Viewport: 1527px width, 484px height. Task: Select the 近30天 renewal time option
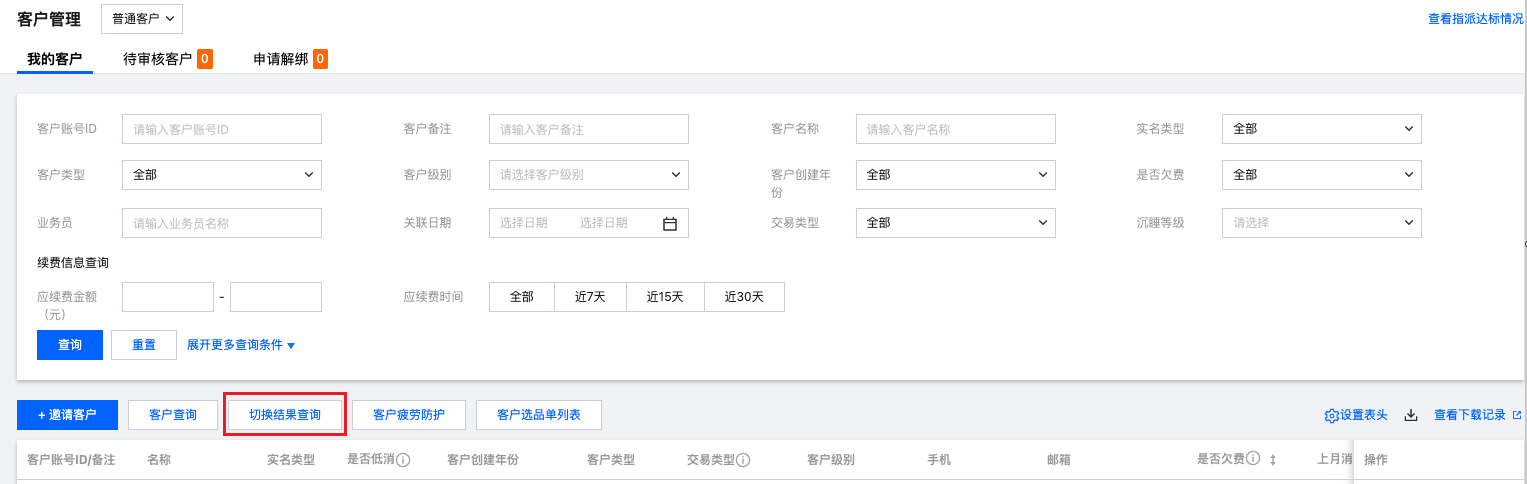(x=744, y=297)
